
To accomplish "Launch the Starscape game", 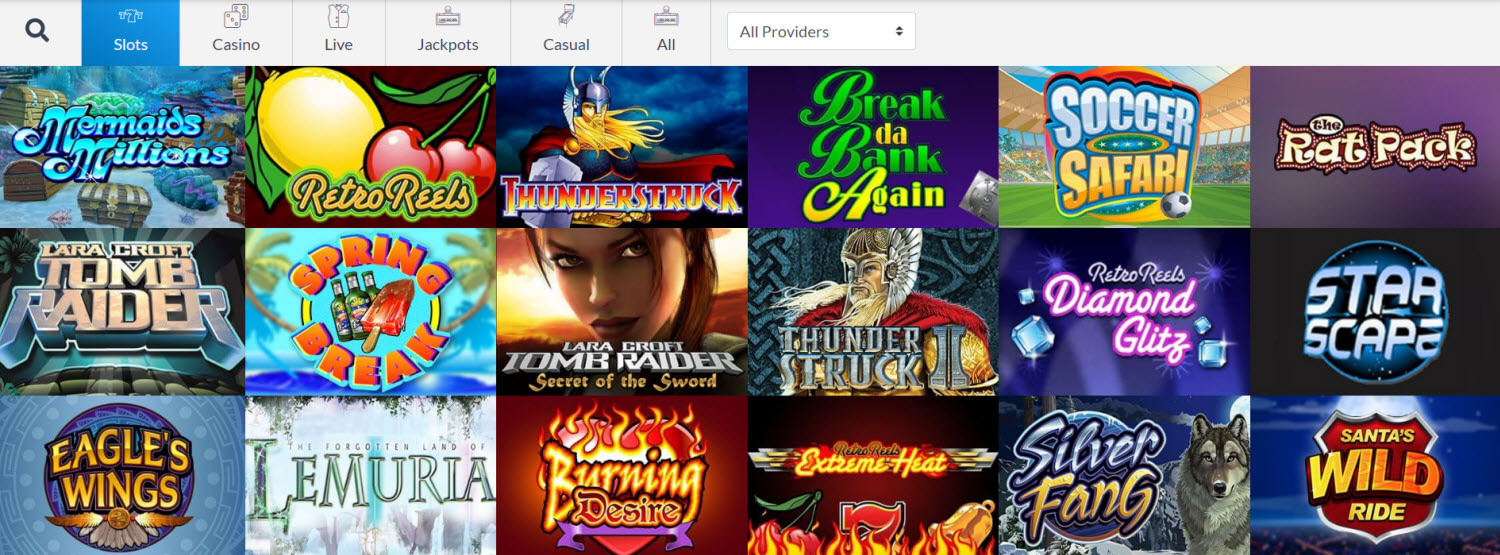I will [1375, 312].
